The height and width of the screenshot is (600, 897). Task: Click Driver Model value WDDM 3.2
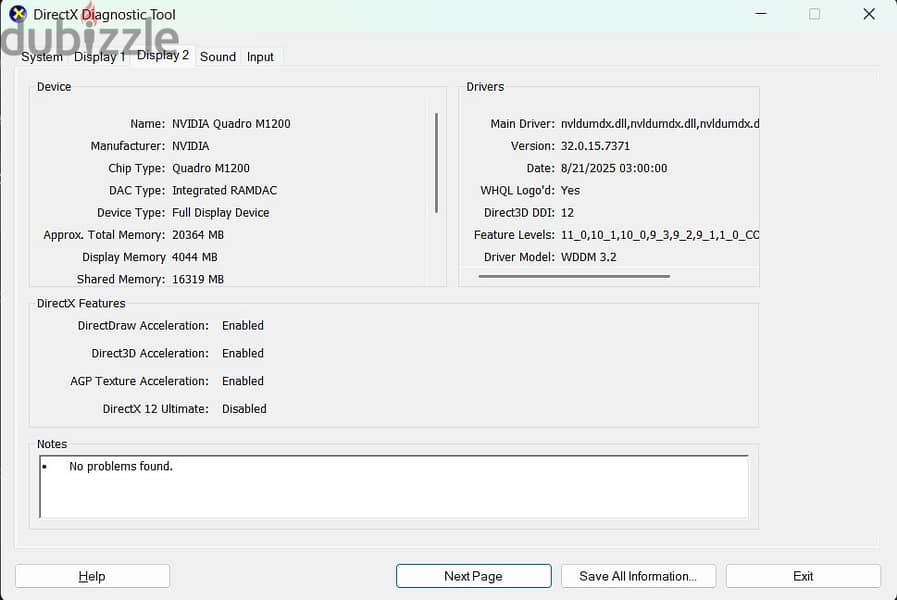589,257
